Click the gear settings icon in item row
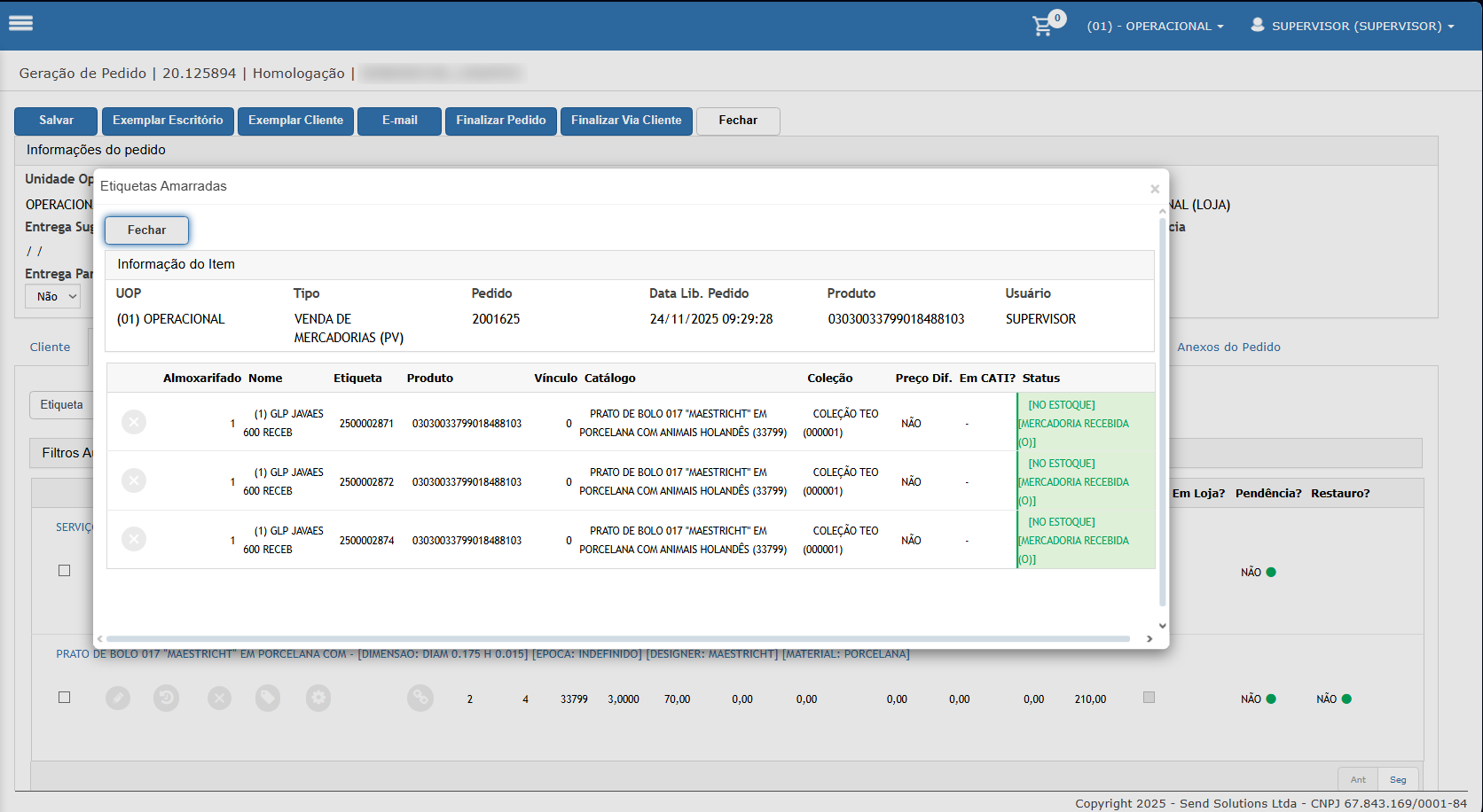Image resolution: width=1483 pixels, height=812 pixels. (318, 699)
